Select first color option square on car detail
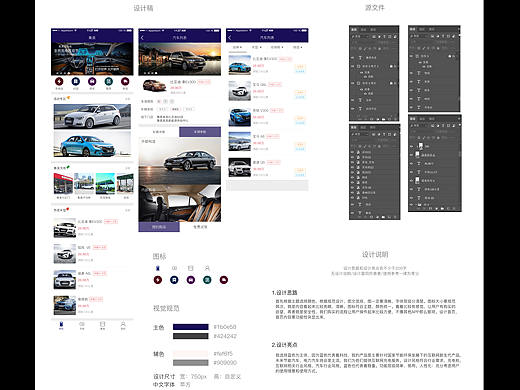The height and width of the screenshot is (390, 520). 159,101
